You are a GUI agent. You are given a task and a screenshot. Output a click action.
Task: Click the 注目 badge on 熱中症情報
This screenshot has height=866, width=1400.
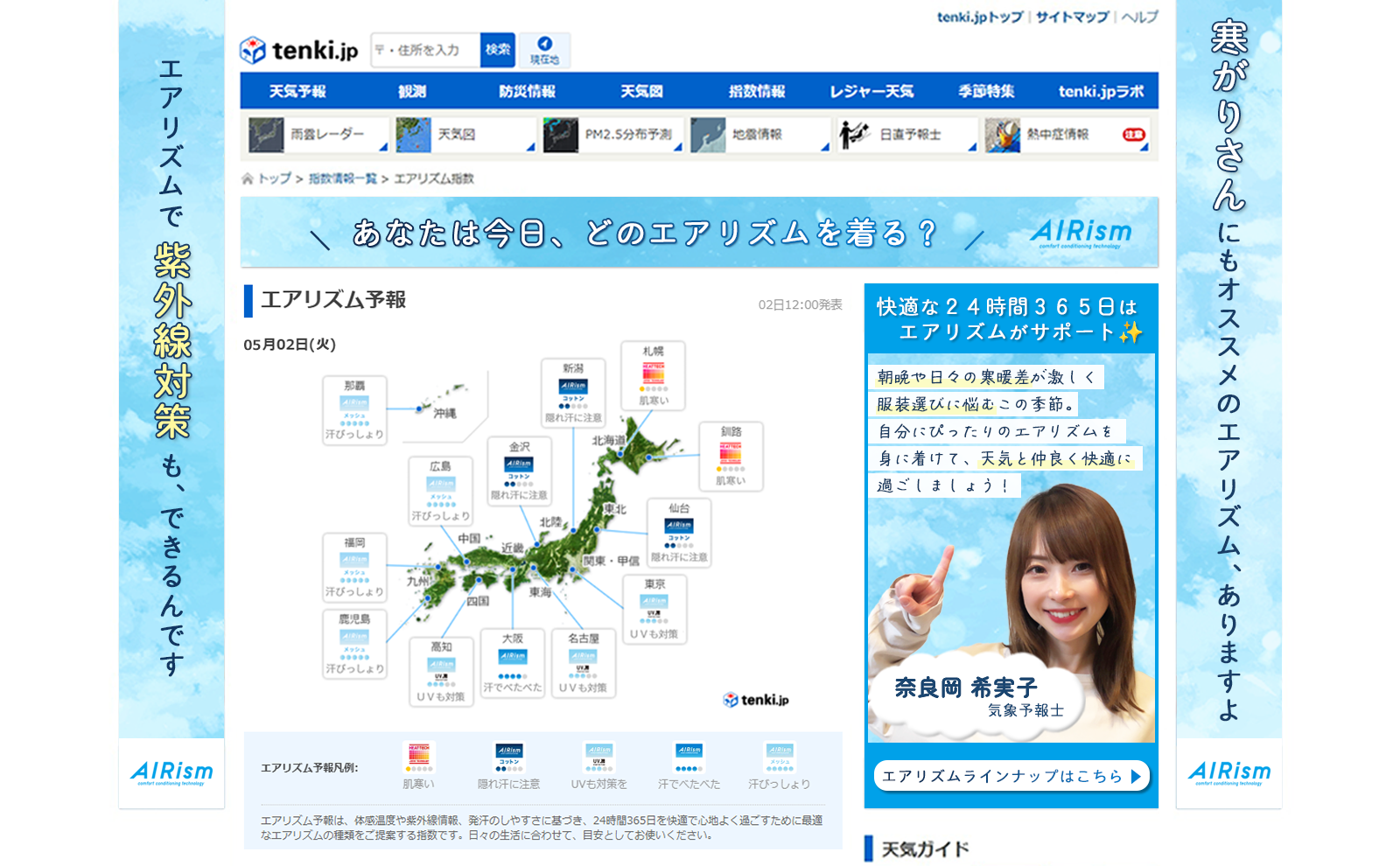coord(1134,135)
